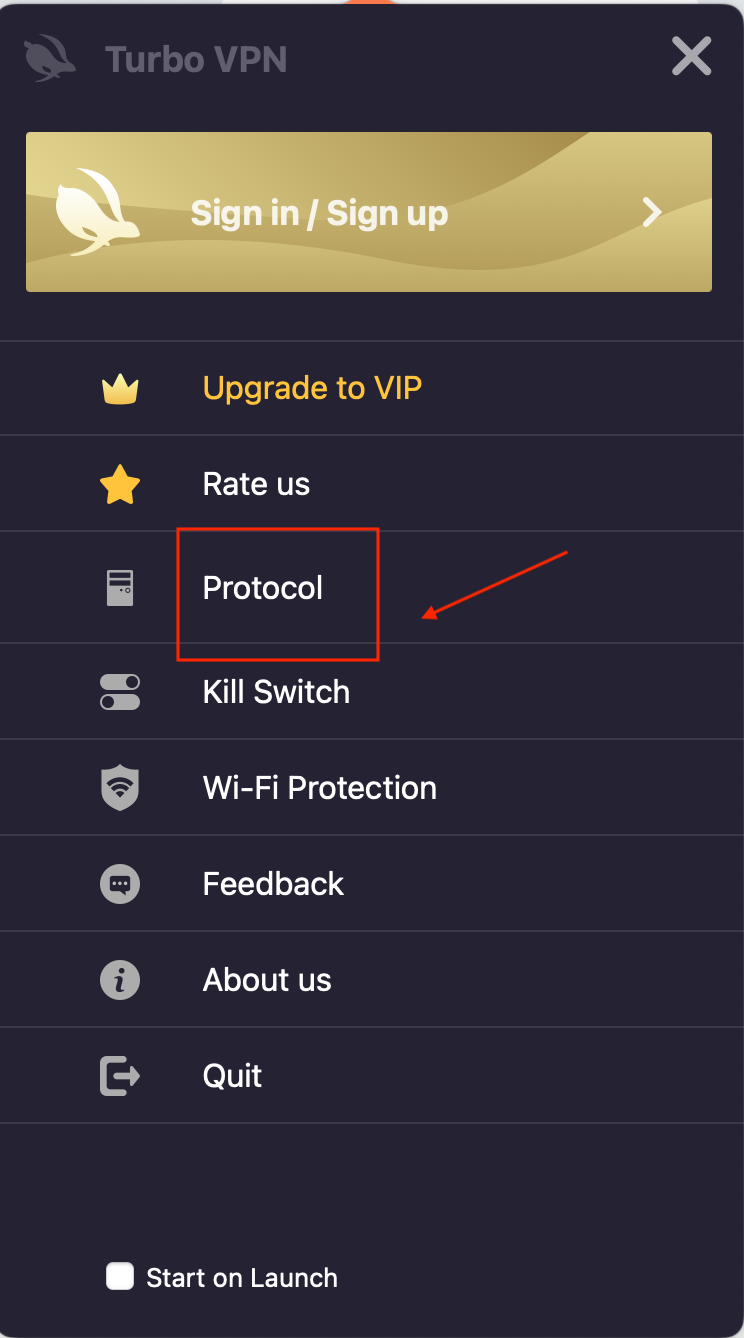
Task: Click the Quit exit-door icon
Action: coord(120,1076)
